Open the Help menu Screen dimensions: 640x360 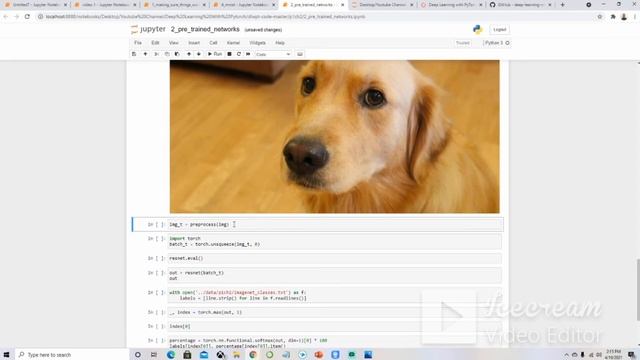(280, 43)
